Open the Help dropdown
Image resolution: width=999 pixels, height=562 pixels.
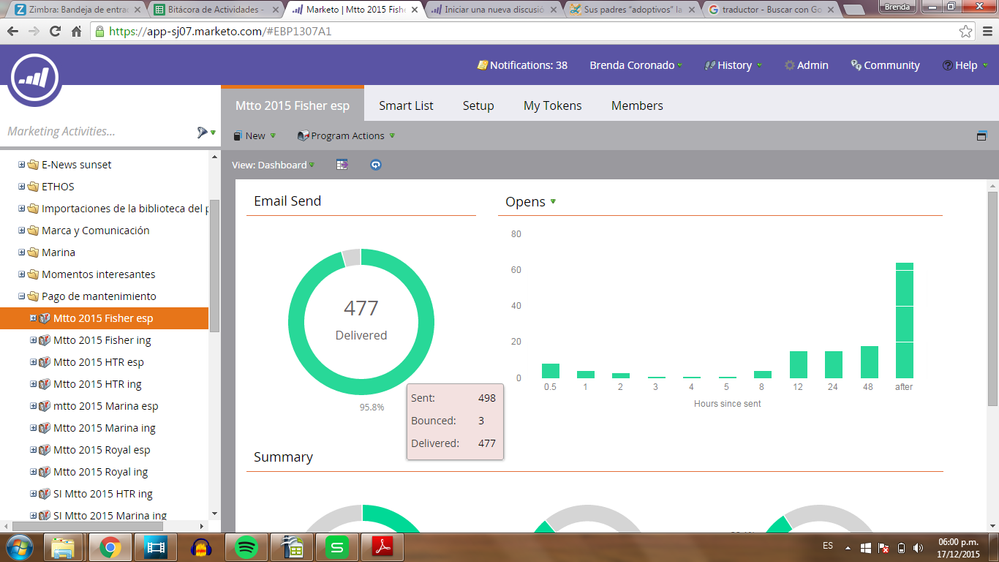[x=965, y=65]
